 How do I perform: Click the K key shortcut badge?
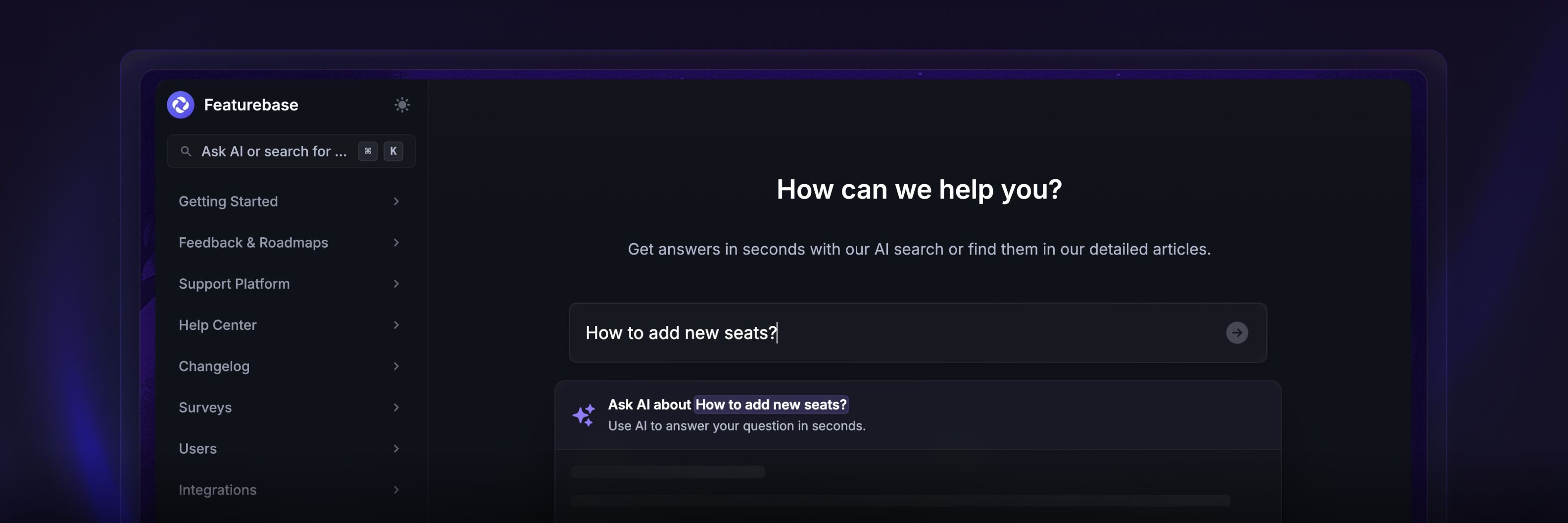click(393, 151)
